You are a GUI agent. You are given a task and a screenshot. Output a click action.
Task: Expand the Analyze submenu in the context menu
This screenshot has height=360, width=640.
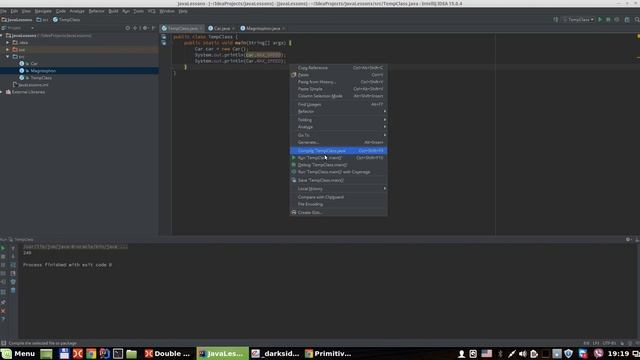pos(338,127)
